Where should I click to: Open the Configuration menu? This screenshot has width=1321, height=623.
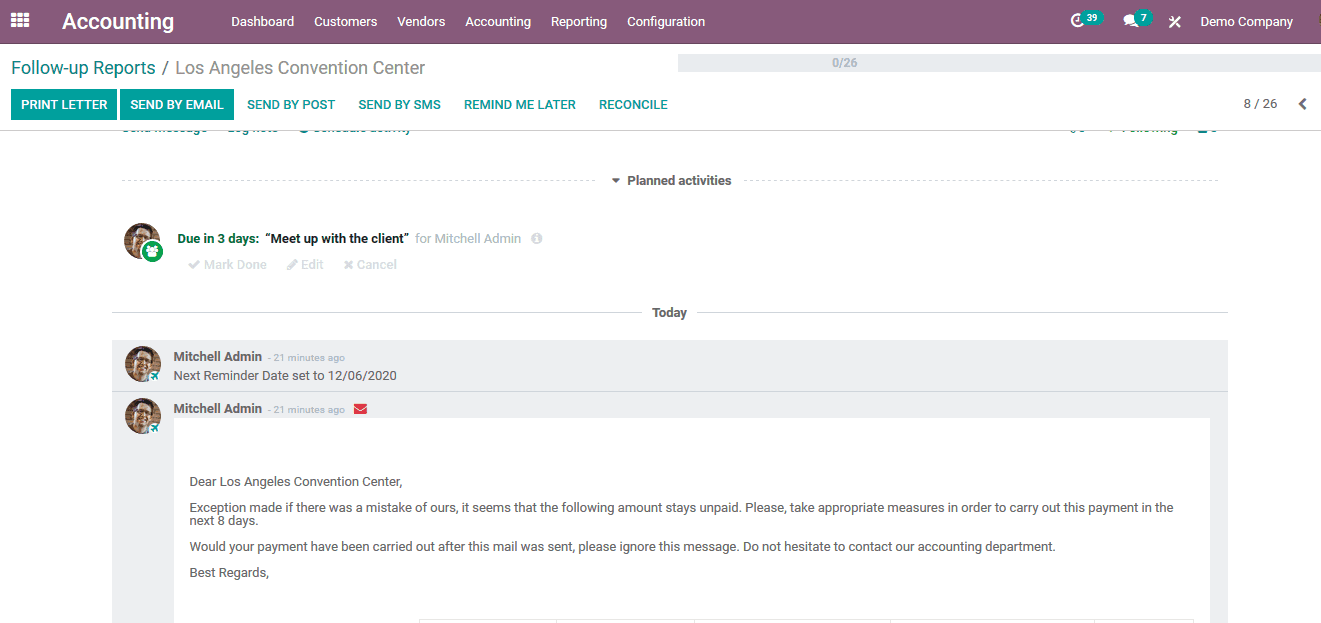point(666,21)
